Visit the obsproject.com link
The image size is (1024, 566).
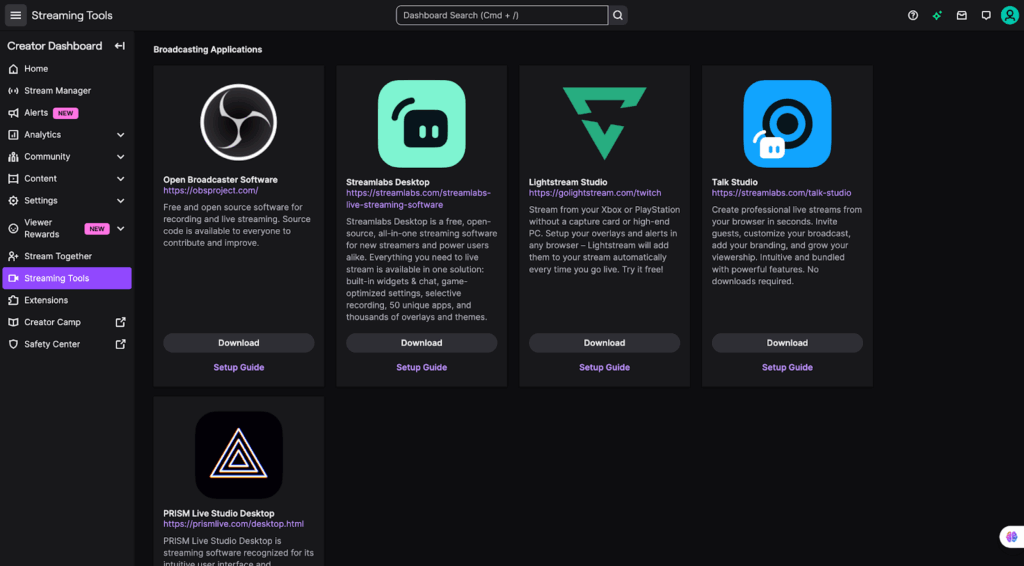click(211, 191)
